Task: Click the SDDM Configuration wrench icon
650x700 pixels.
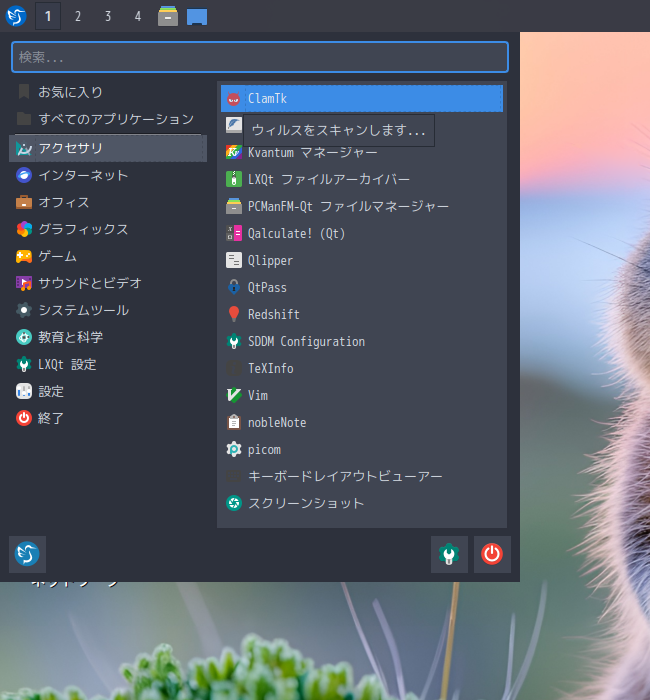Action: click(x=233, y=341)
